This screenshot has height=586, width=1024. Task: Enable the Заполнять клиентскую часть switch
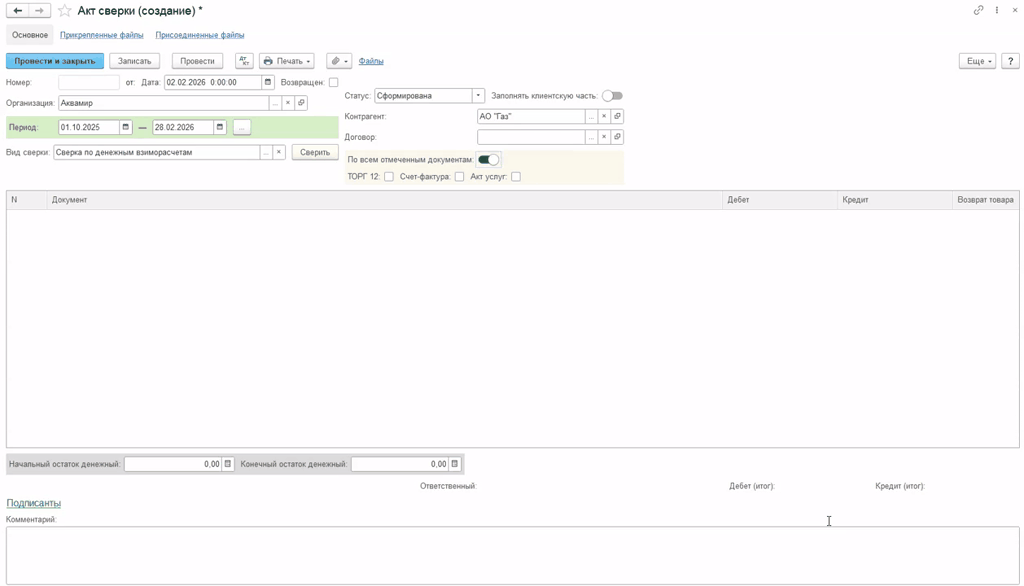pos(612,96)
